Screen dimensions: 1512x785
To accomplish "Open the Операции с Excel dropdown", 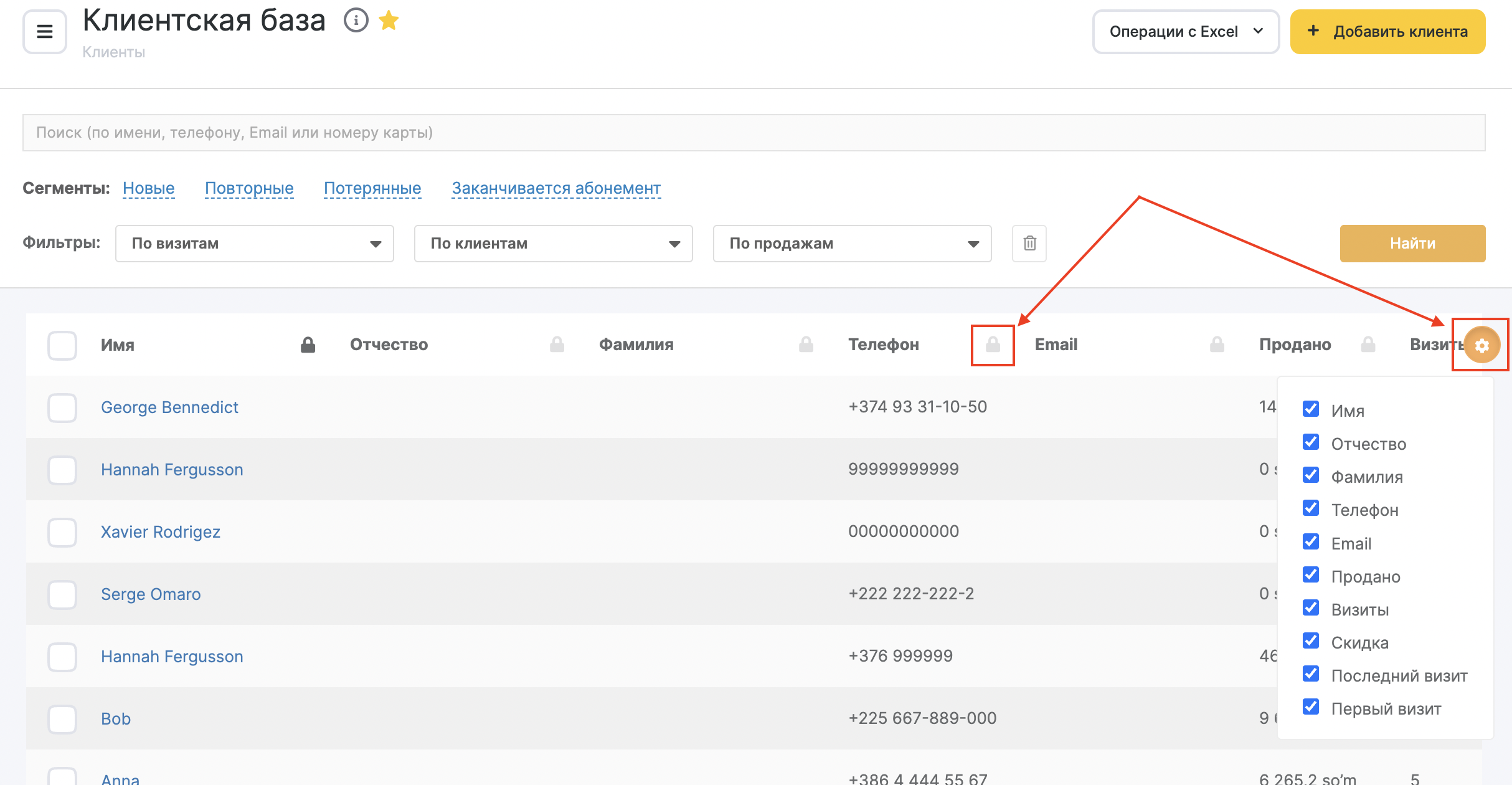I will point(1186,32).
